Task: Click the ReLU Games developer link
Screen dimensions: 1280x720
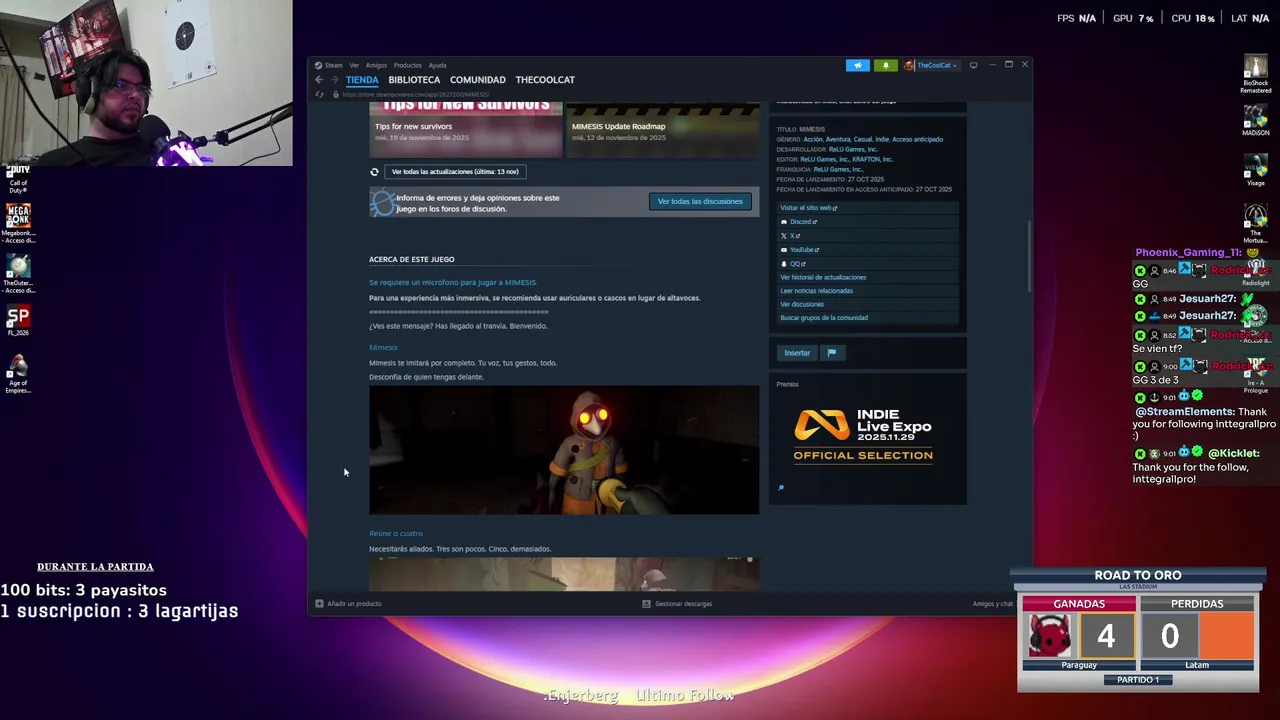Action: click(853, 149)
